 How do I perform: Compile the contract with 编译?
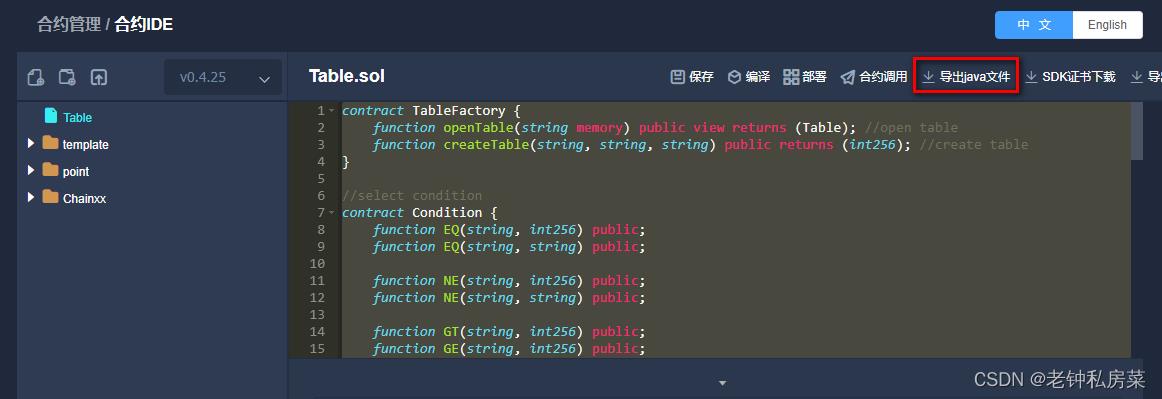(x=748, y=76)
